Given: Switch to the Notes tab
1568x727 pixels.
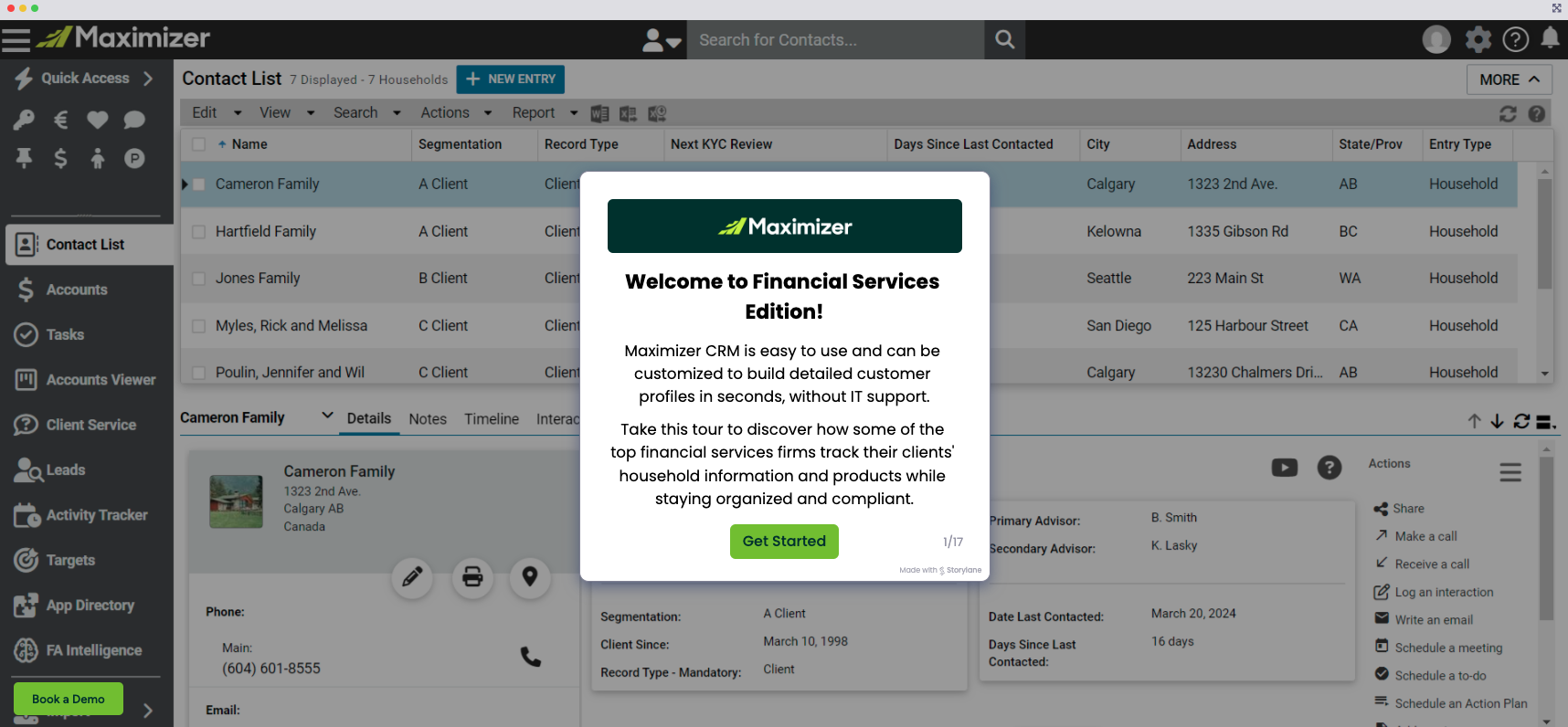Looking at the screenshot, I should [428, 419].
